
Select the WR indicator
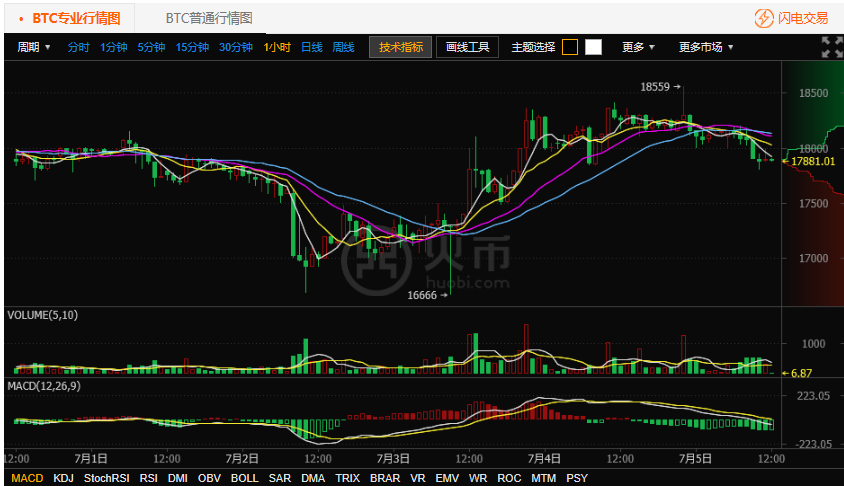[477, 478]
